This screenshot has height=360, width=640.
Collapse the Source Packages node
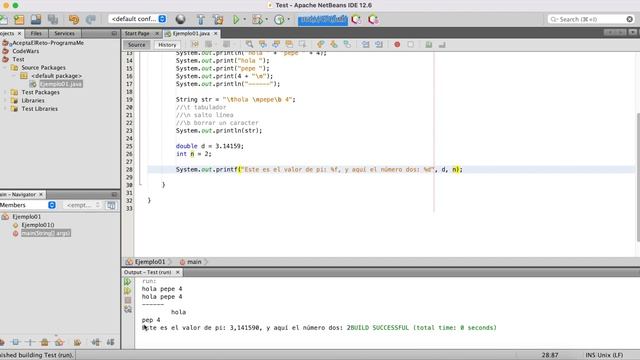(x=5, y=68)
